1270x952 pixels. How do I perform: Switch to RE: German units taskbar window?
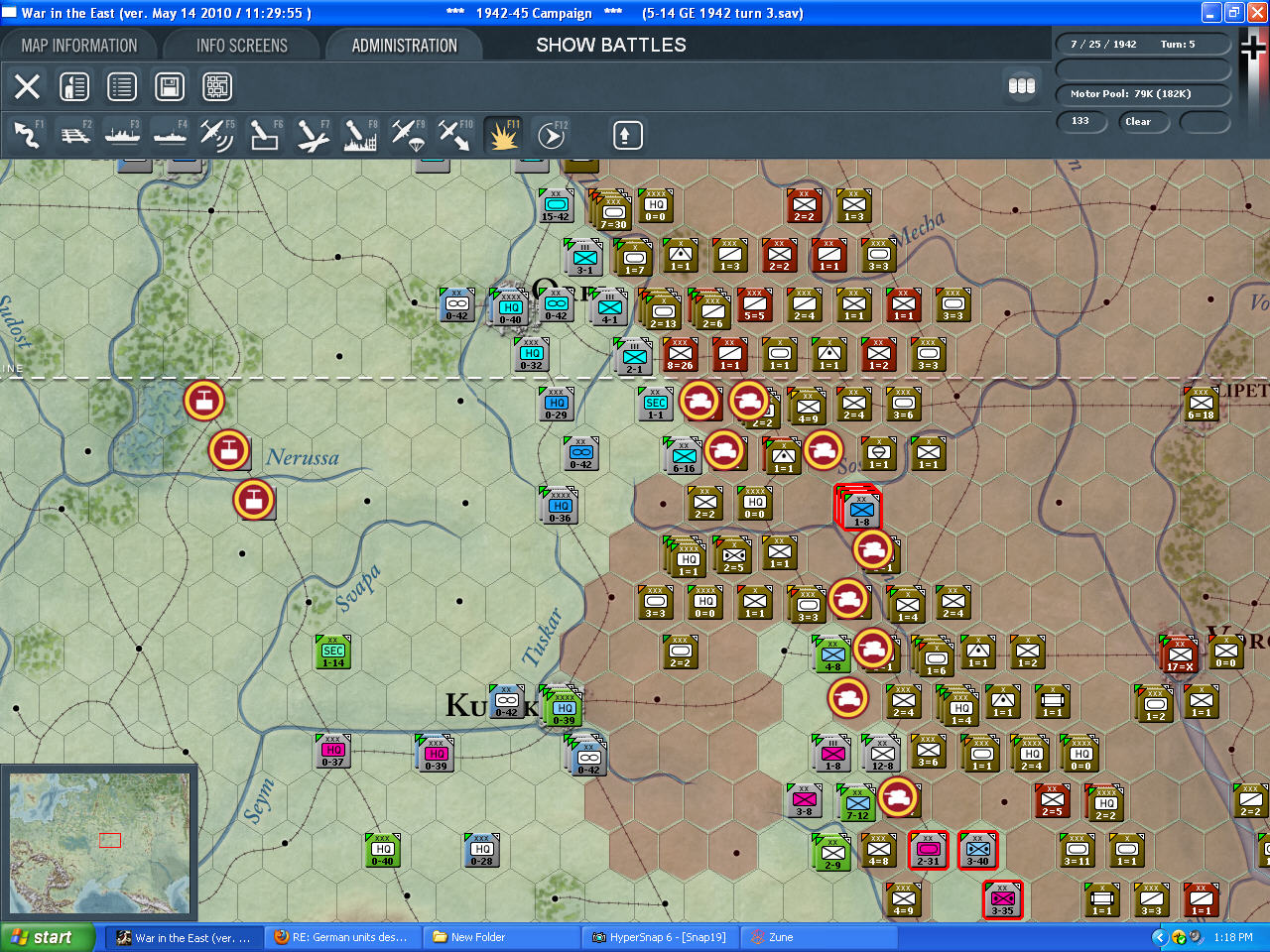point(342,937)
